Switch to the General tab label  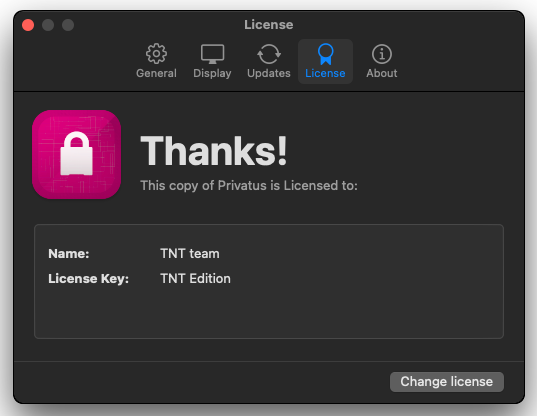[x=157, y=73]
